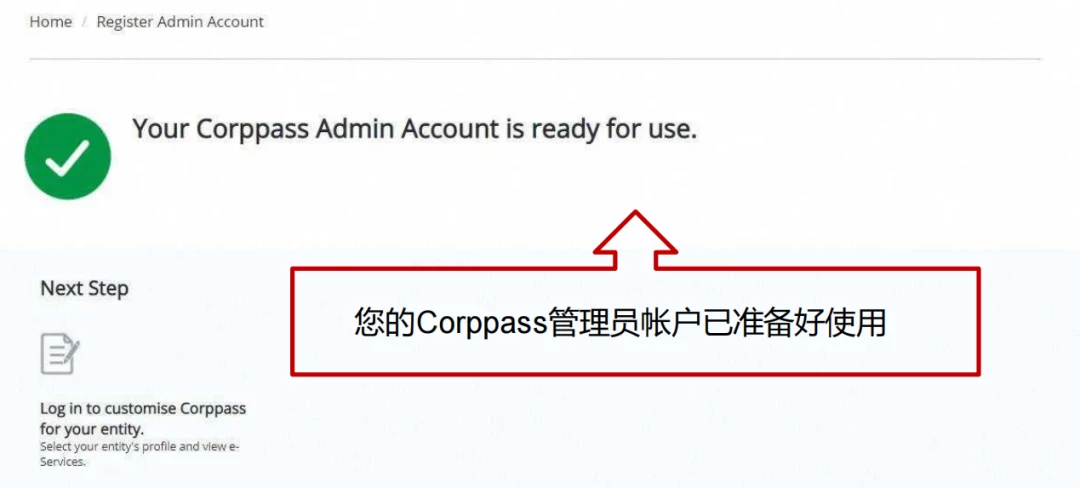Click the word Corppass in the main heading

[253, 129]
